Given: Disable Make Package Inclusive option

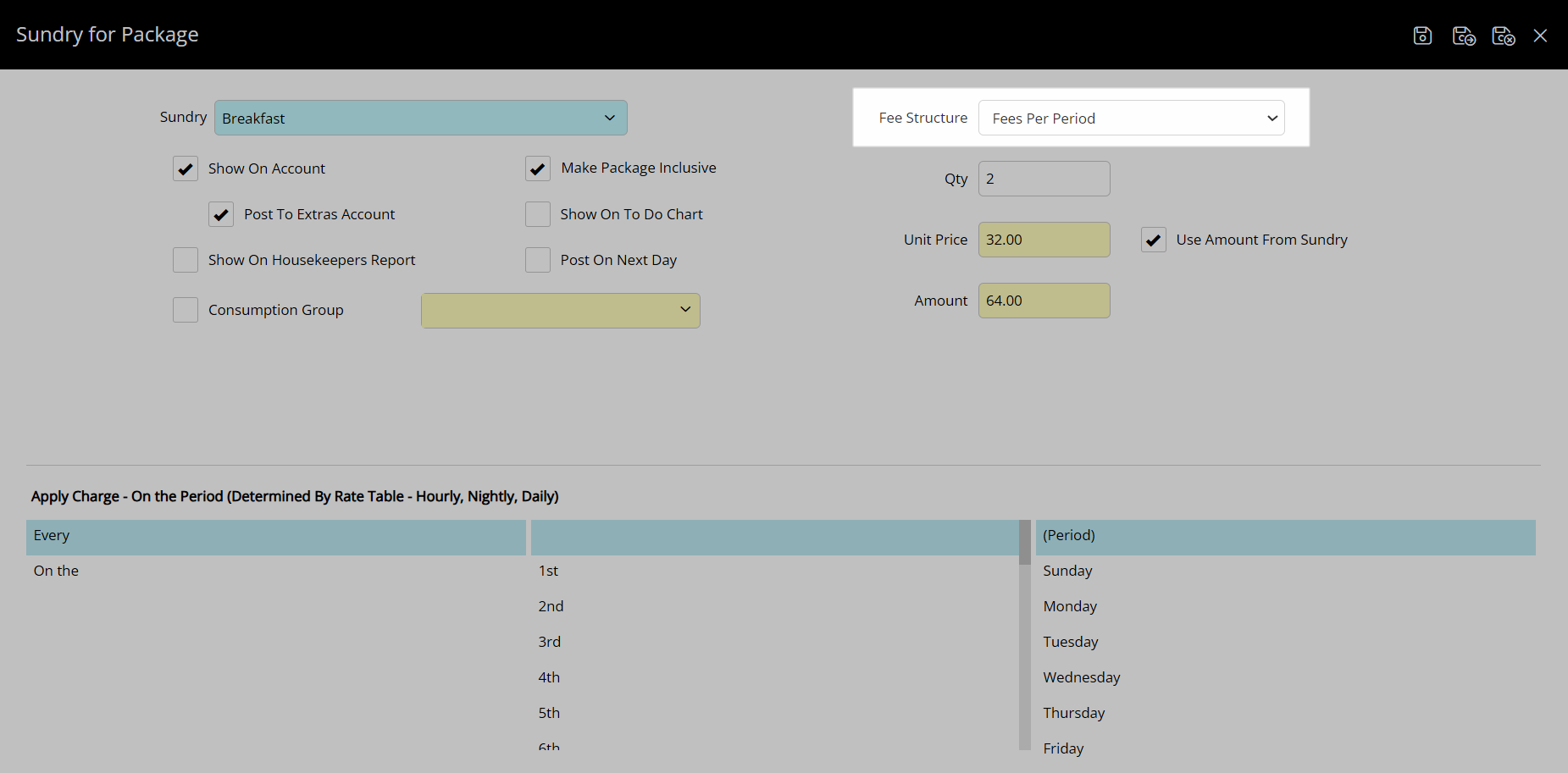Looking at the screenshot, I should (x=538, y=168).
